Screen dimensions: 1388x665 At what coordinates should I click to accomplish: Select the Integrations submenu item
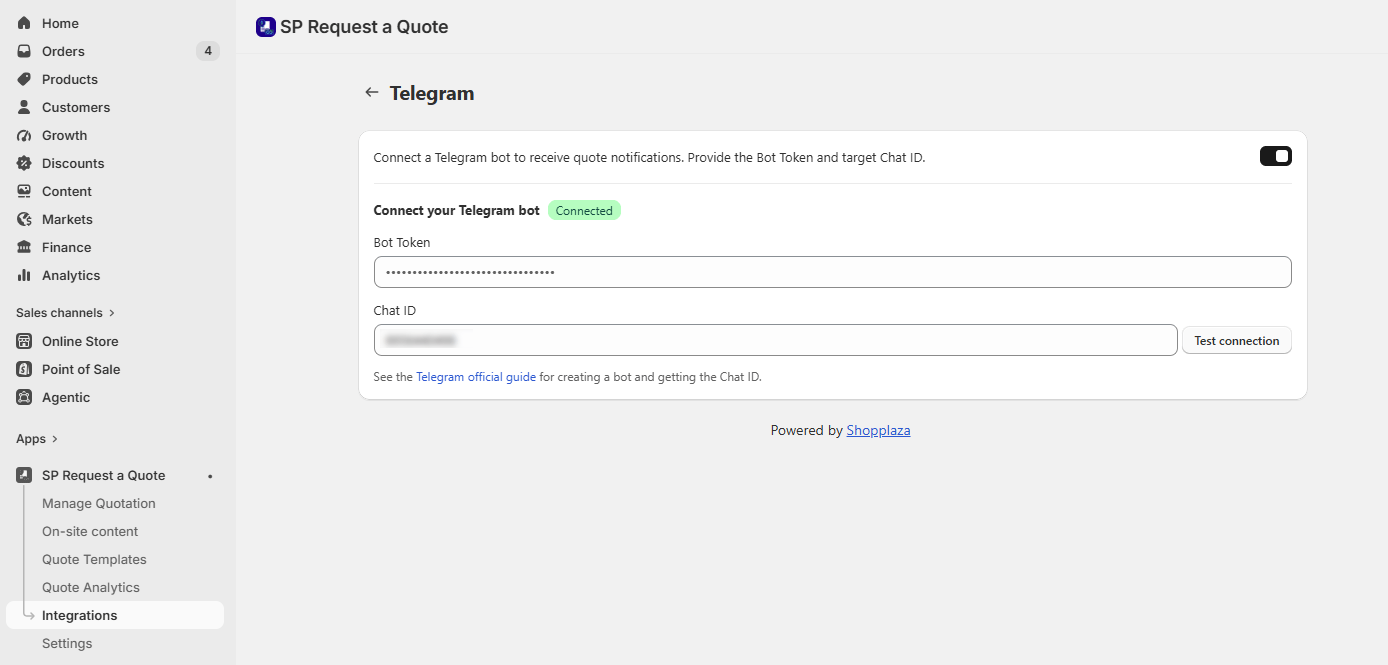tap(115, 615)
